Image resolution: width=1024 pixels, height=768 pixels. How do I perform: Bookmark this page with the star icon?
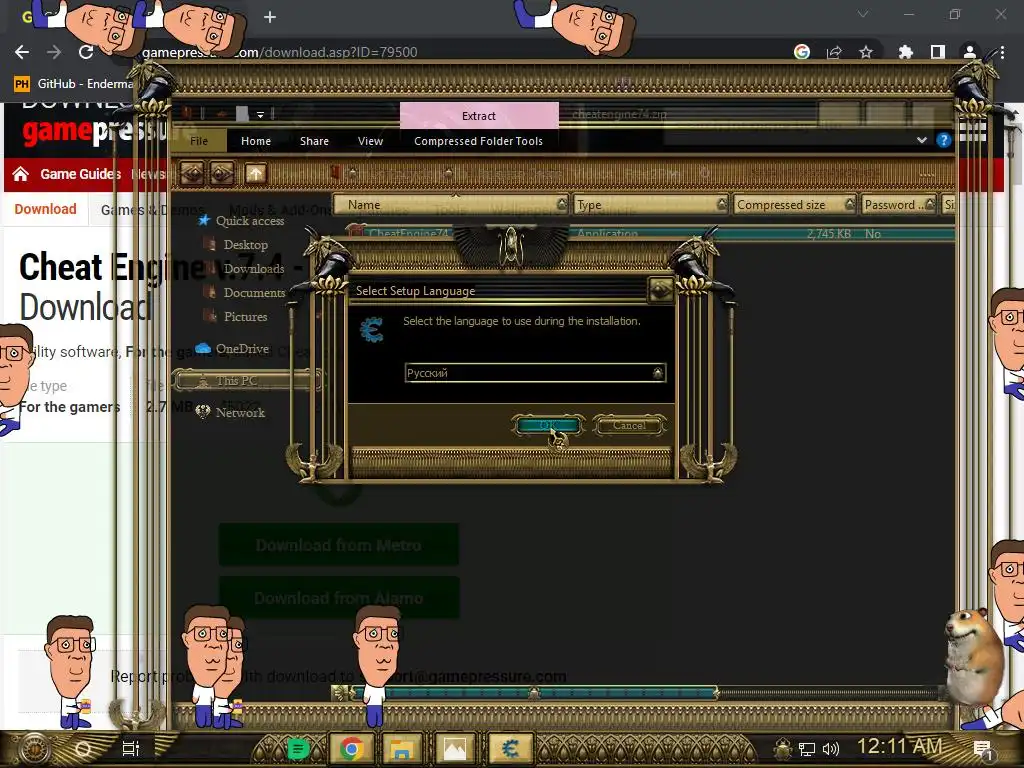click(x=866, y=52)
